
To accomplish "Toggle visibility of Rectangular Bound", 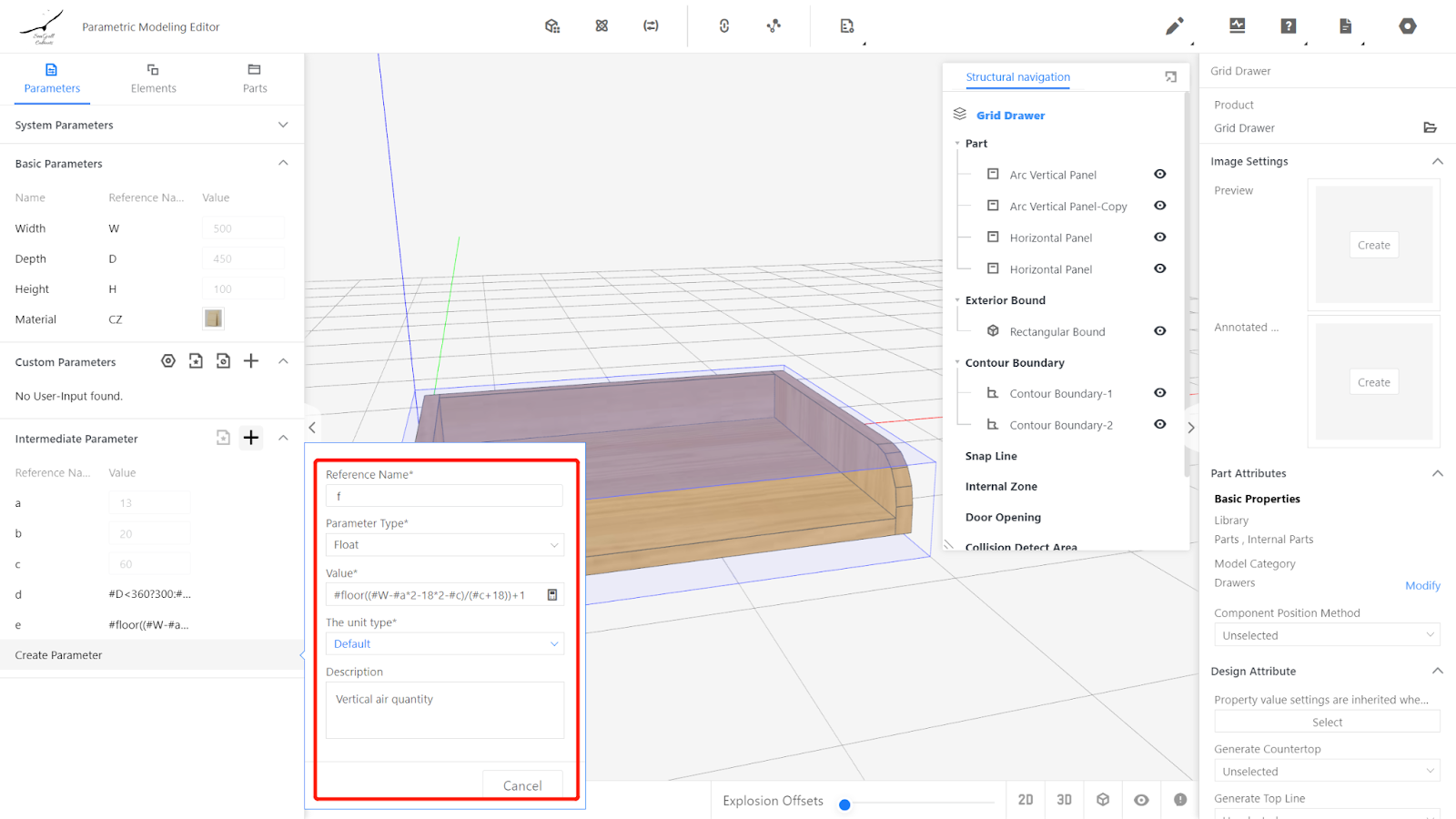I will pos(1159,331).
